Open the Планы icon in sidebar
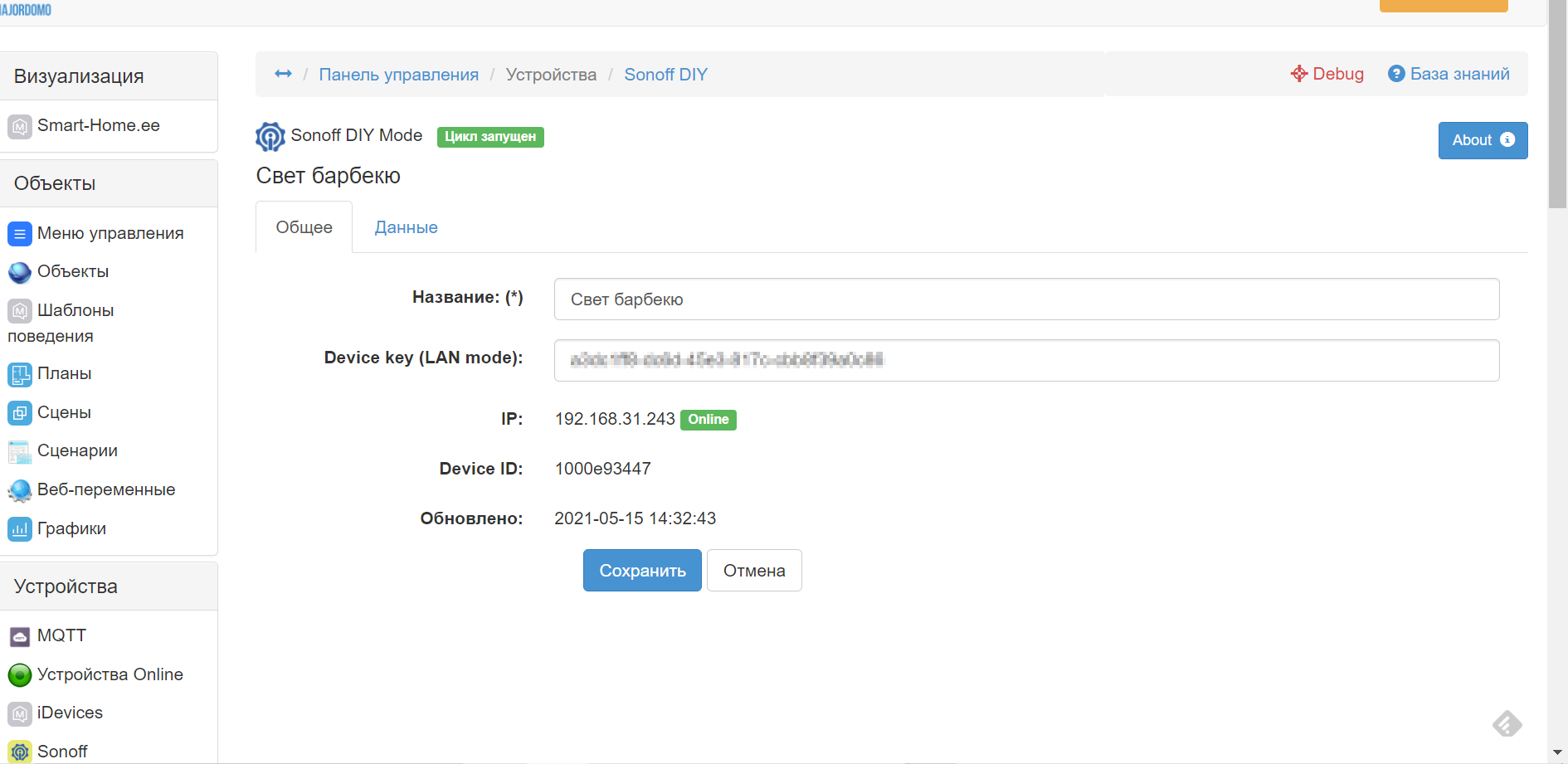1568x764 pixels. click(x=20, y=374)
